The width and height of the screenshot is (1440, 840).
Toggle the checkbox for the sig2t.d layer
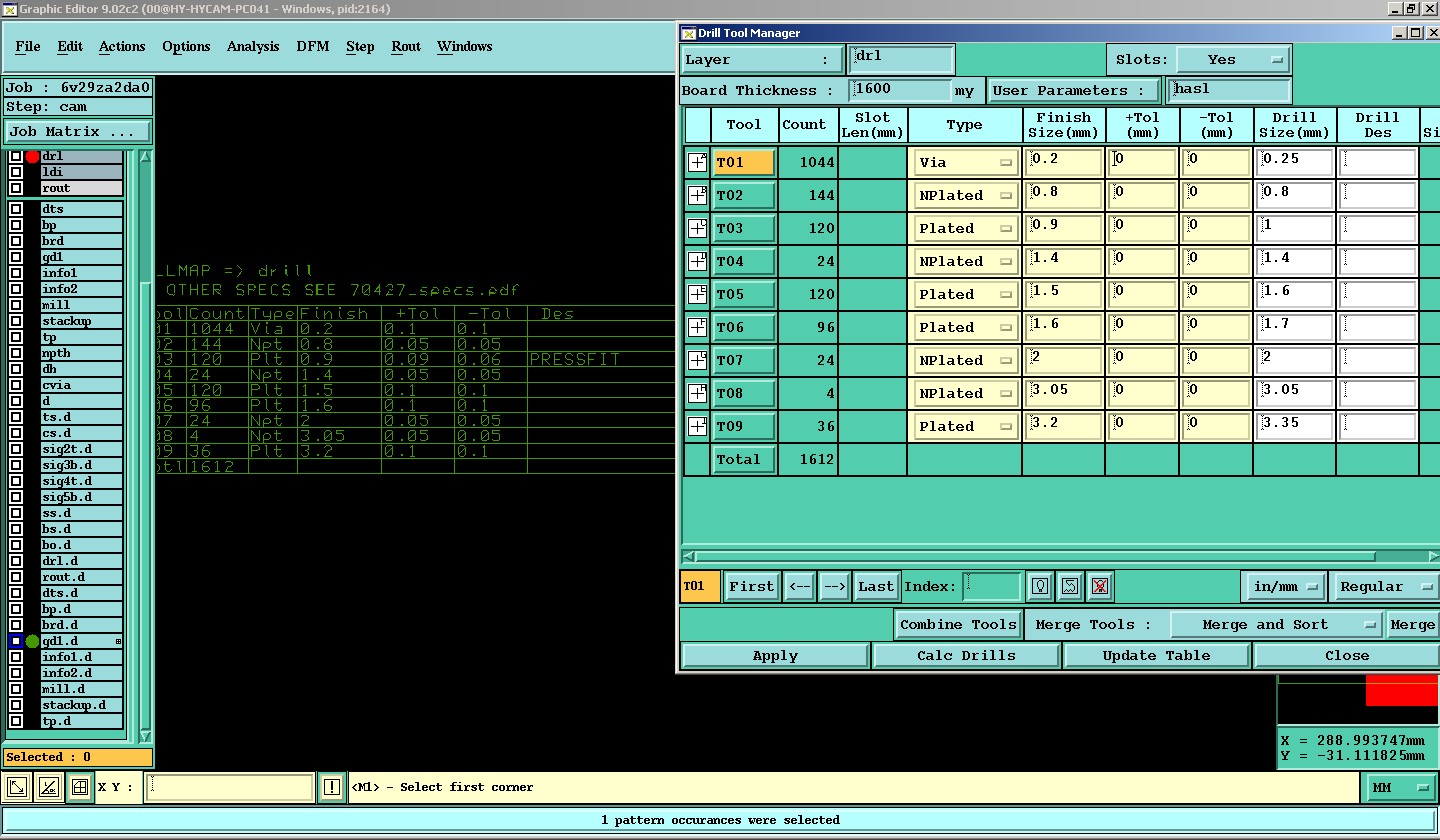[16, 450]
